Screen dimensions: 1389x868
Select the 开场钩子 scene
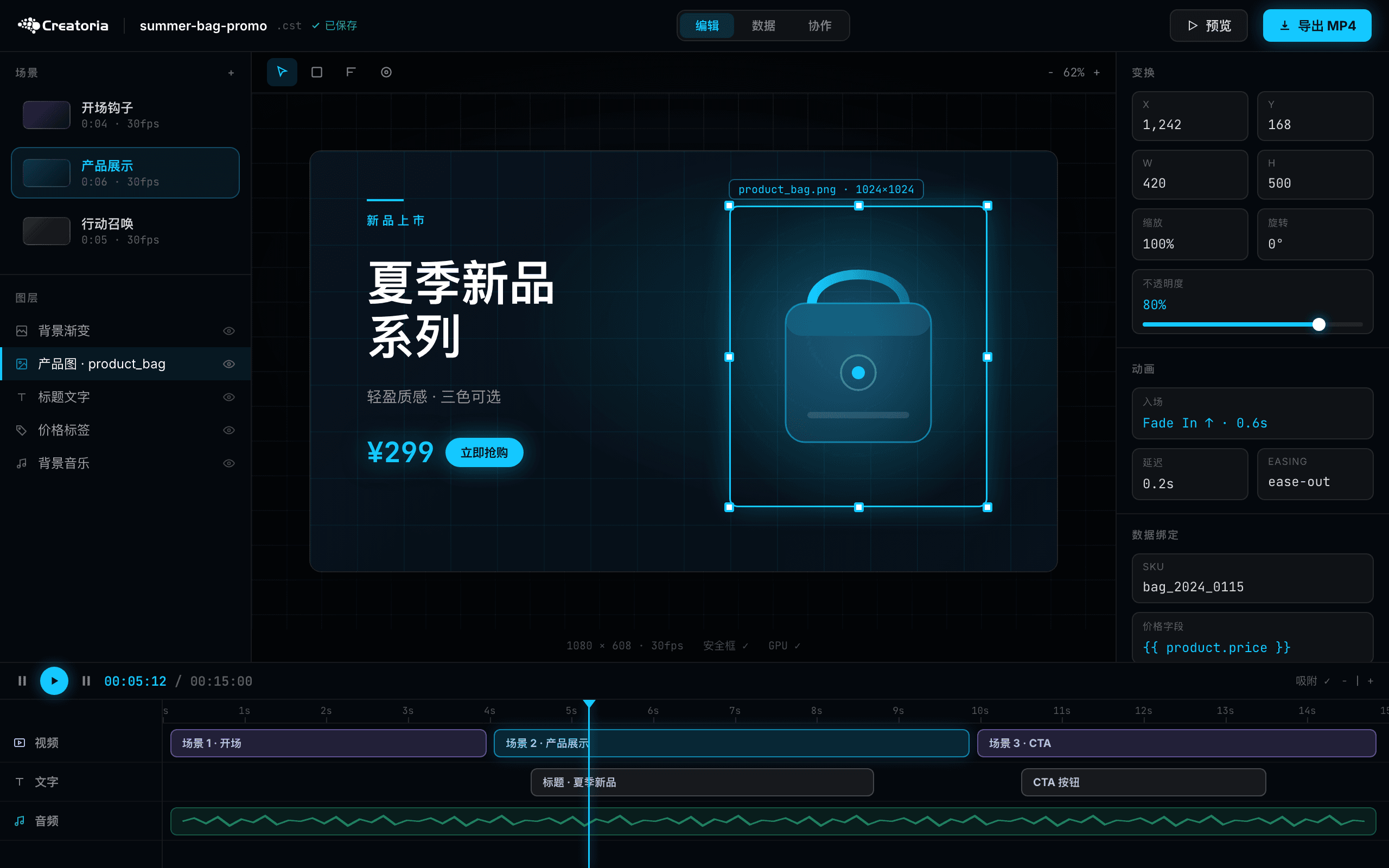pyautogui.click(x=125, y=115)
